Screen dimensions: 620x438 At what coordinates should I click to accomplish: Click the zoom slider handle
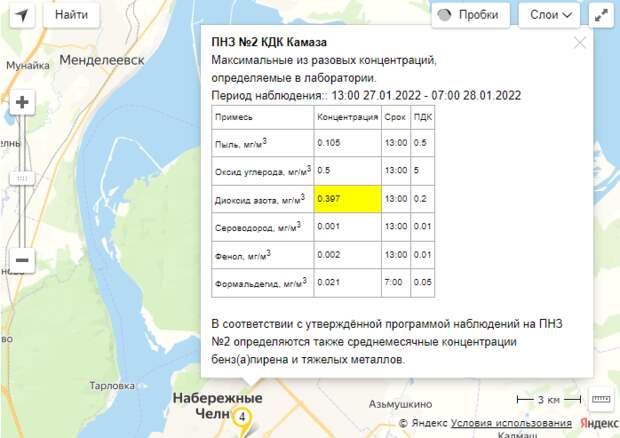22,178
